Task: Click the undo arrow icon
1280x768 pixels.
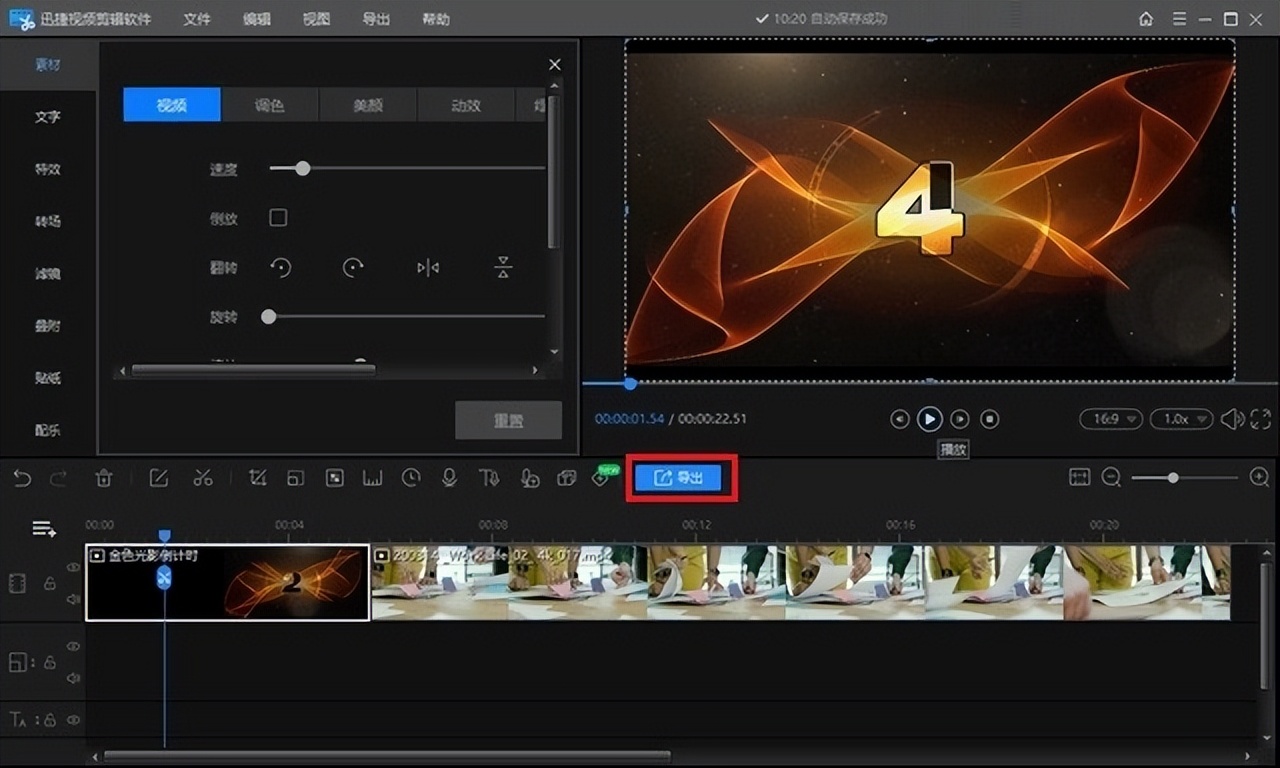Action: [22, 478]
